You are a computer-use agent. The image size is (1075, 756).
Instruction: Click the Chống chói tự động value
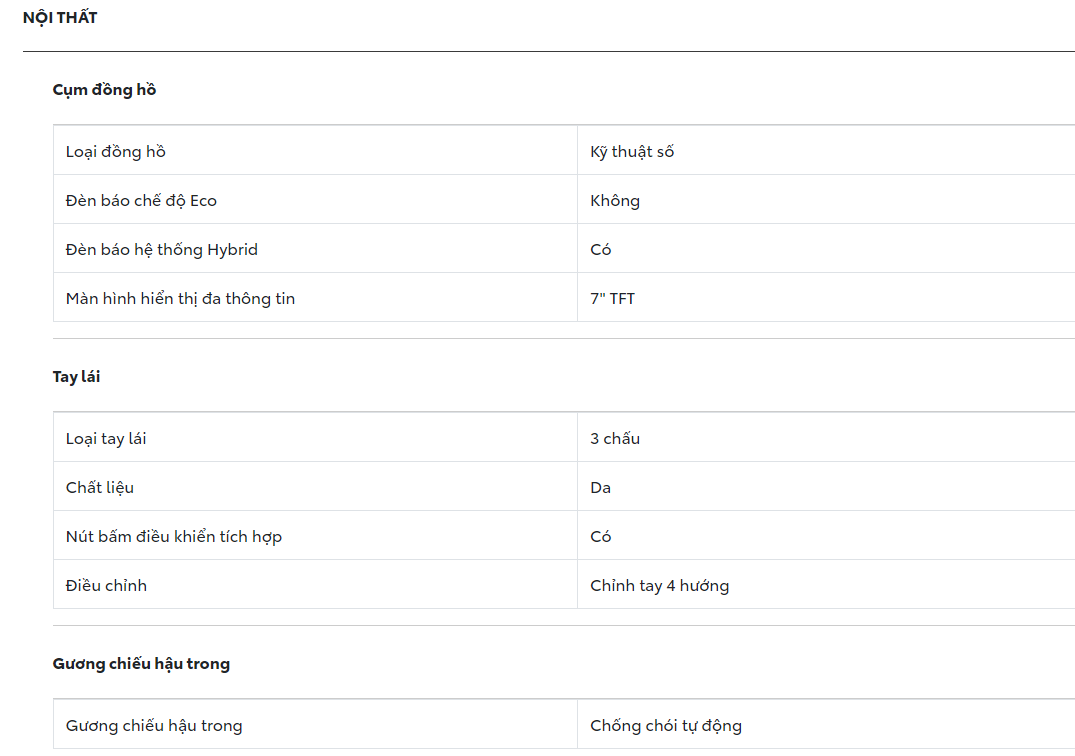[x=666, y=726]
